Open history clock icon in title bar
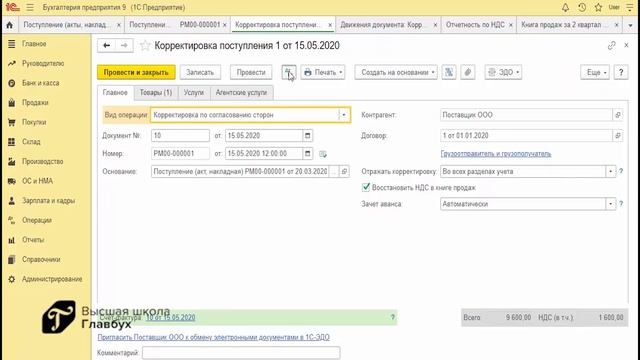The image size is (640, 360). [582, 7]
